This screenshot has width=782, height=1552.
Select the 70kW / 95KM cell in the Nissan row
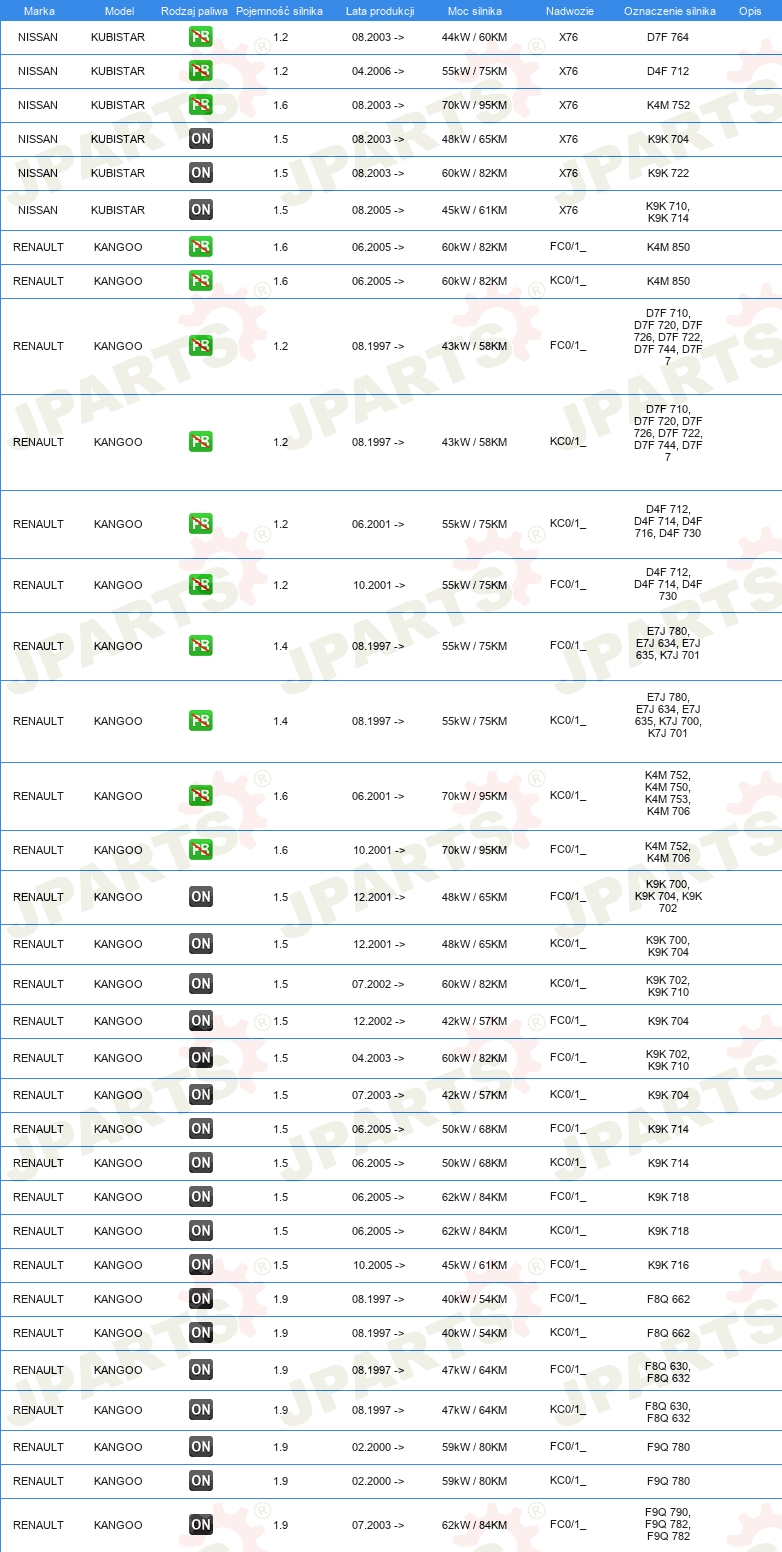tap(474, 105)
